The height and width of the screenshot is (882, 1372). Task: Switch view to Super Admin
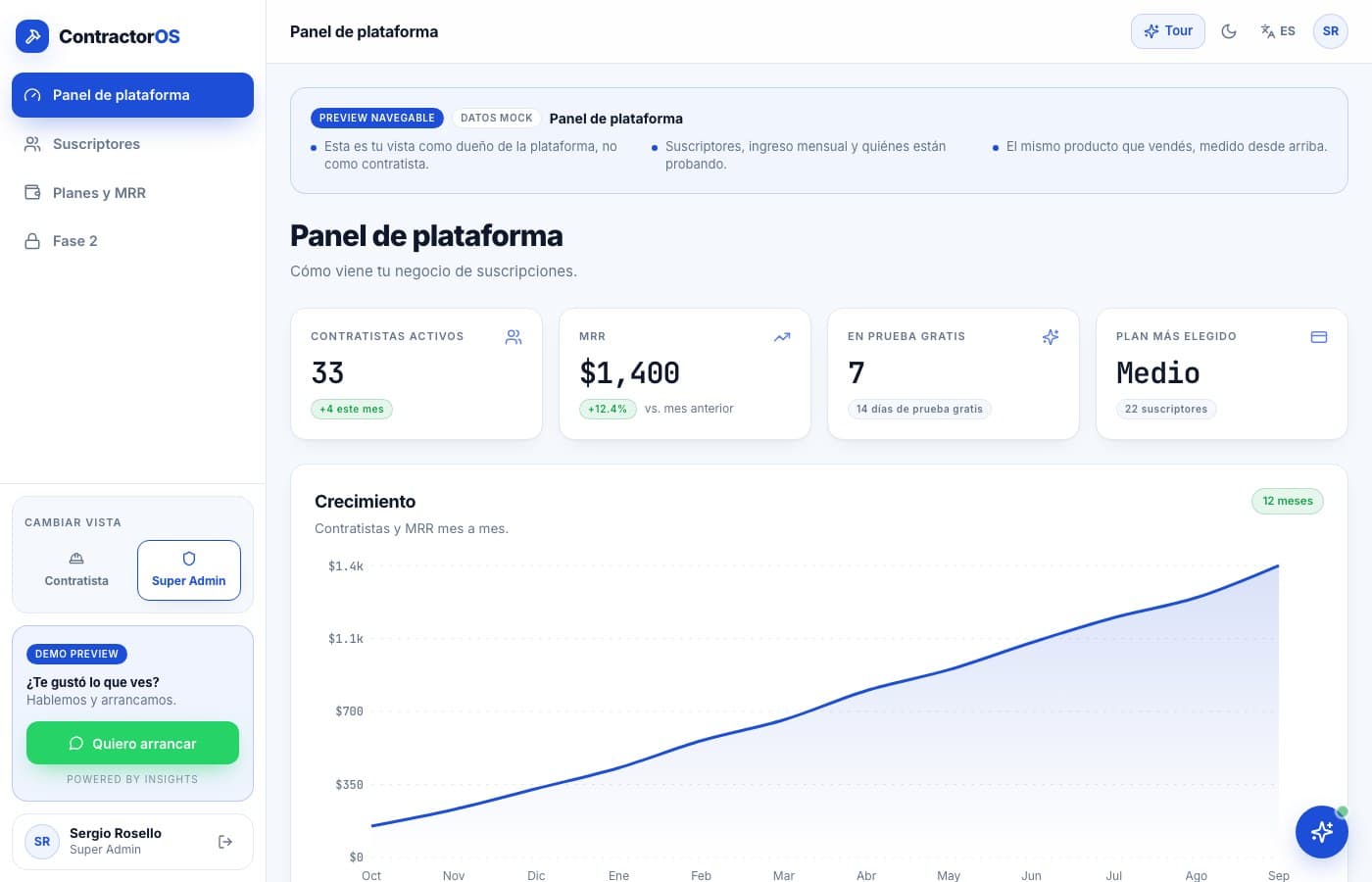tap(189, 569)
